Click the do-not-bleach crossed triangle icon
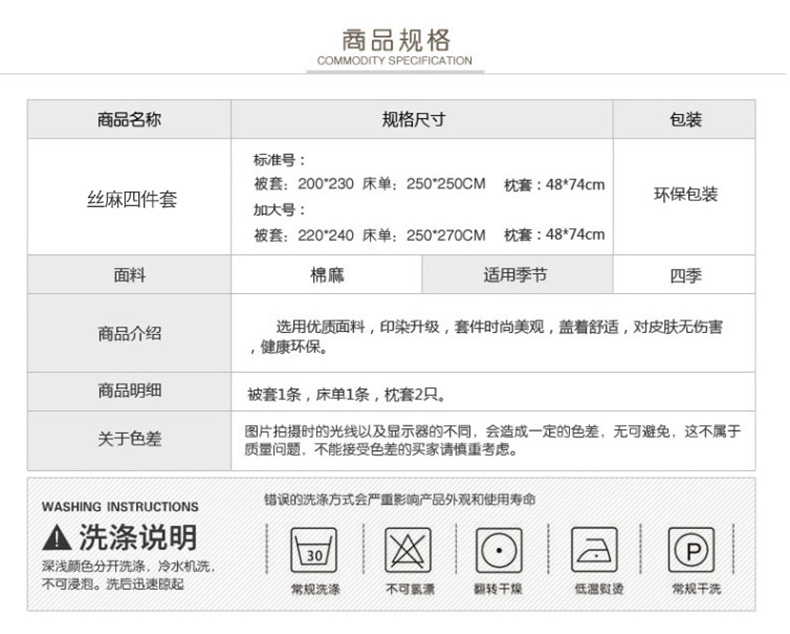The height and width of the screenshot is (634, 790). [407, 550]
